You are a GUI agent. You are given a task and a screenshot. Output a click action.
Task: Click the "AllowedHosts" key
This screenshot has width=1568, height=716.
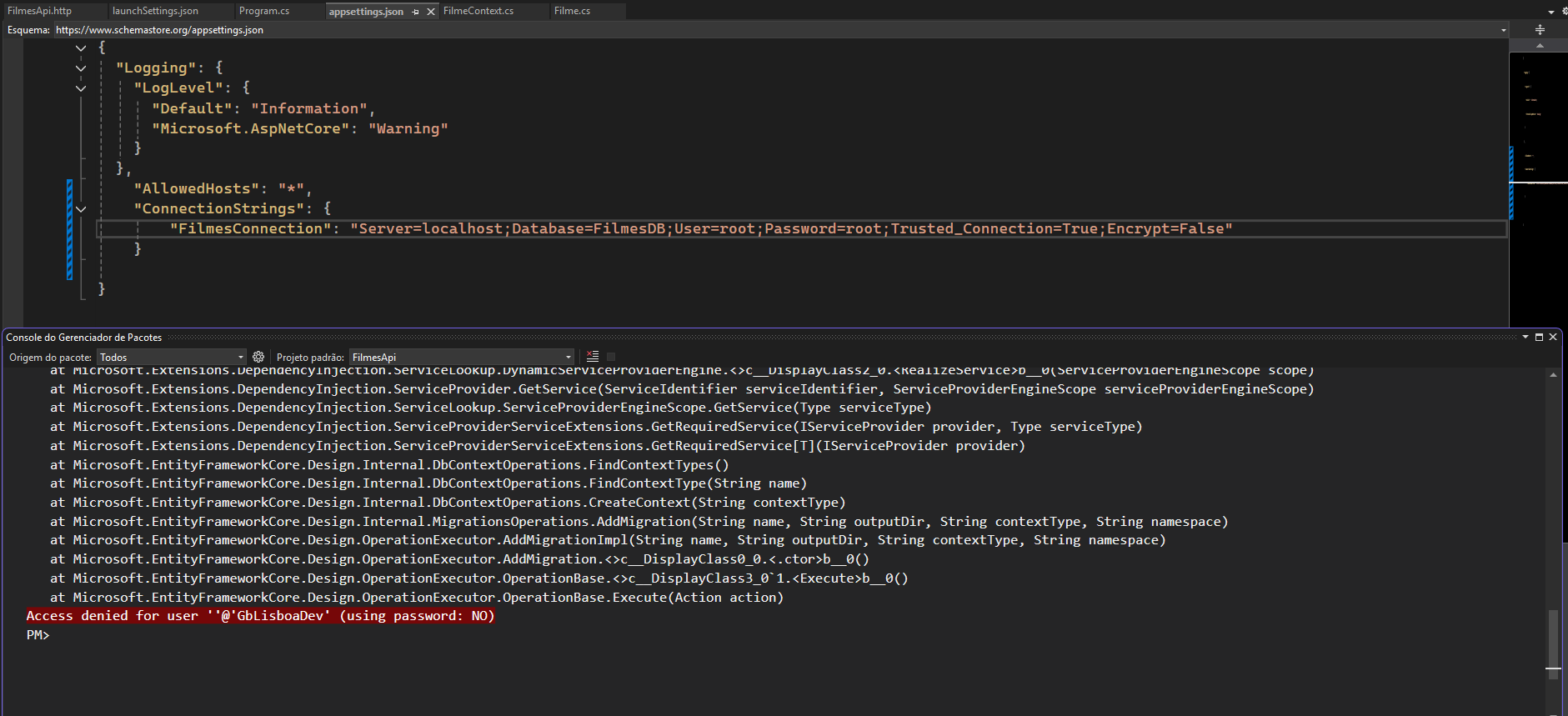pyautogui.click(x=197, y=188)
